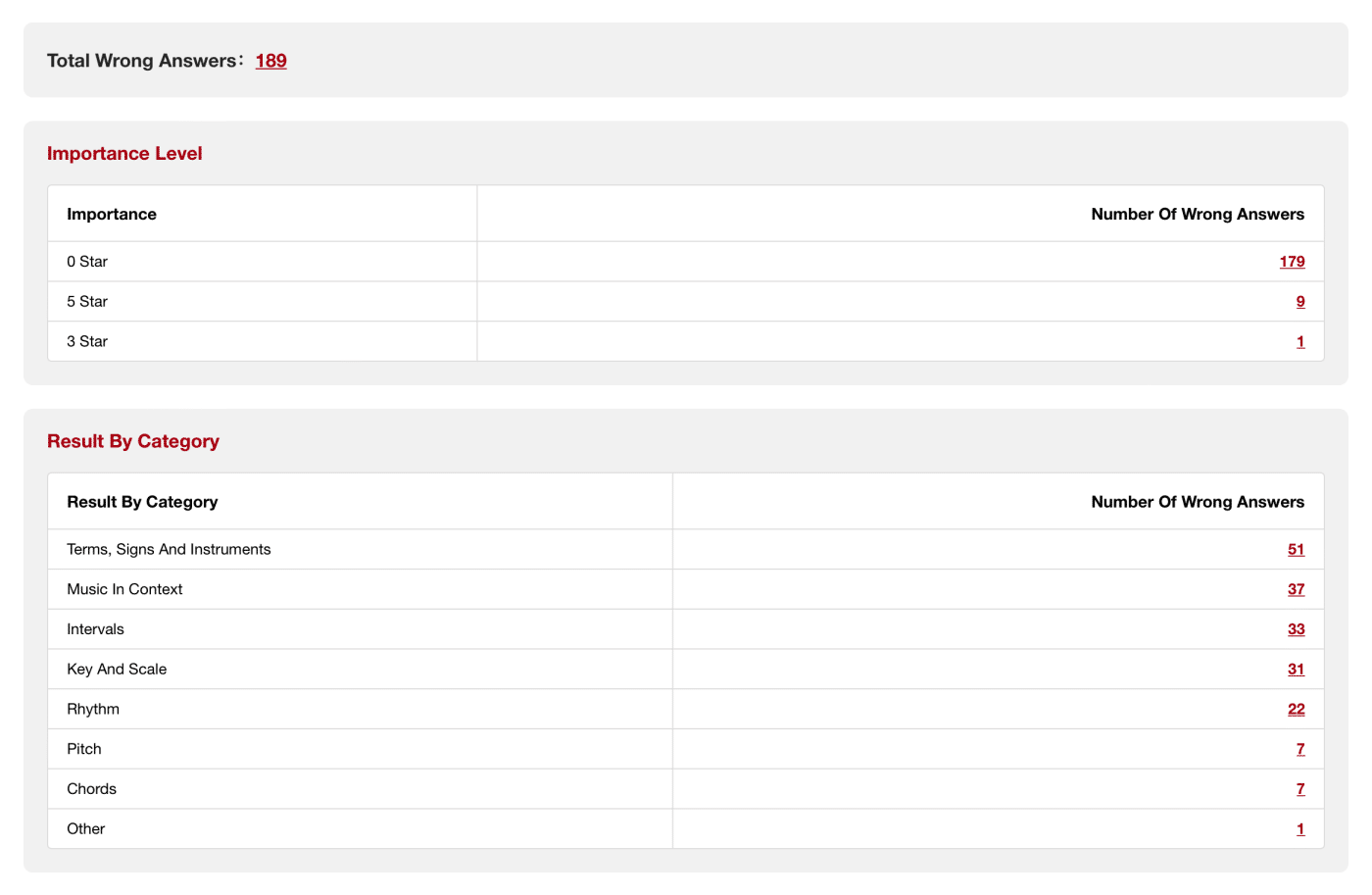Open the Key And Scale count 31
Viewport: 1372px width, 895px height.
coord(1296,670)
